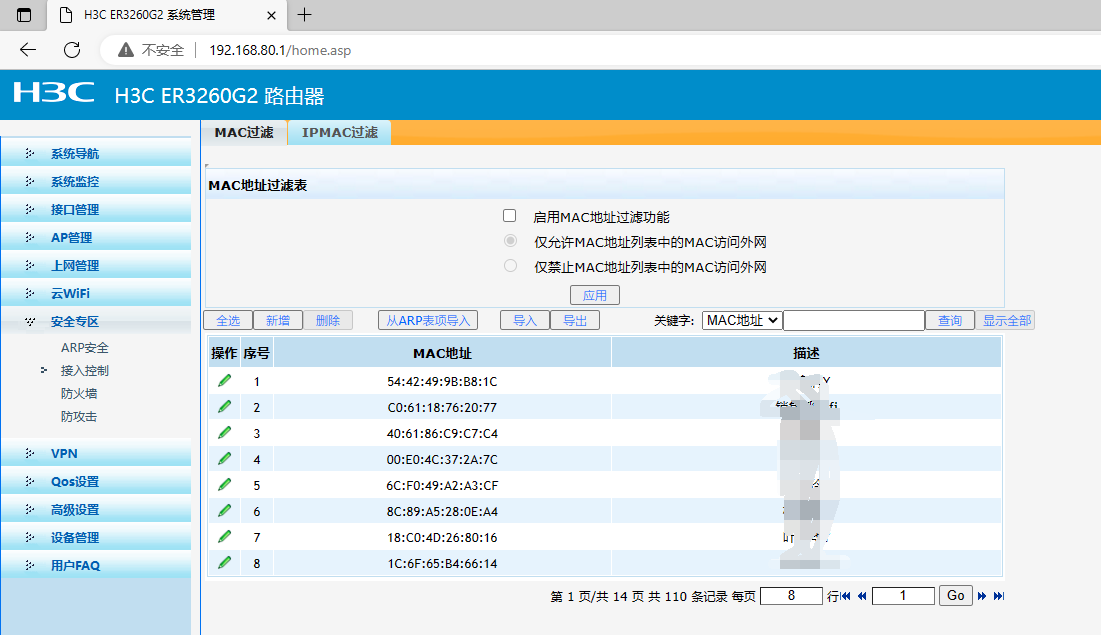Click the not-secure warning triangle icon
This screenshot has height=635, width=1101.
[x=126, y=50]
